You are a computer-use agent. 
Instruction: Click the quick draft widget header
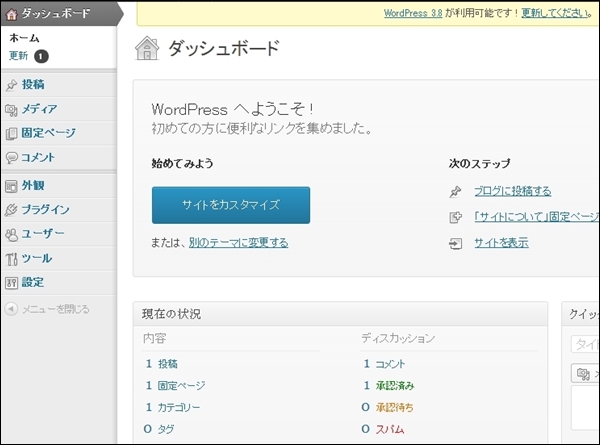[580, 314]
